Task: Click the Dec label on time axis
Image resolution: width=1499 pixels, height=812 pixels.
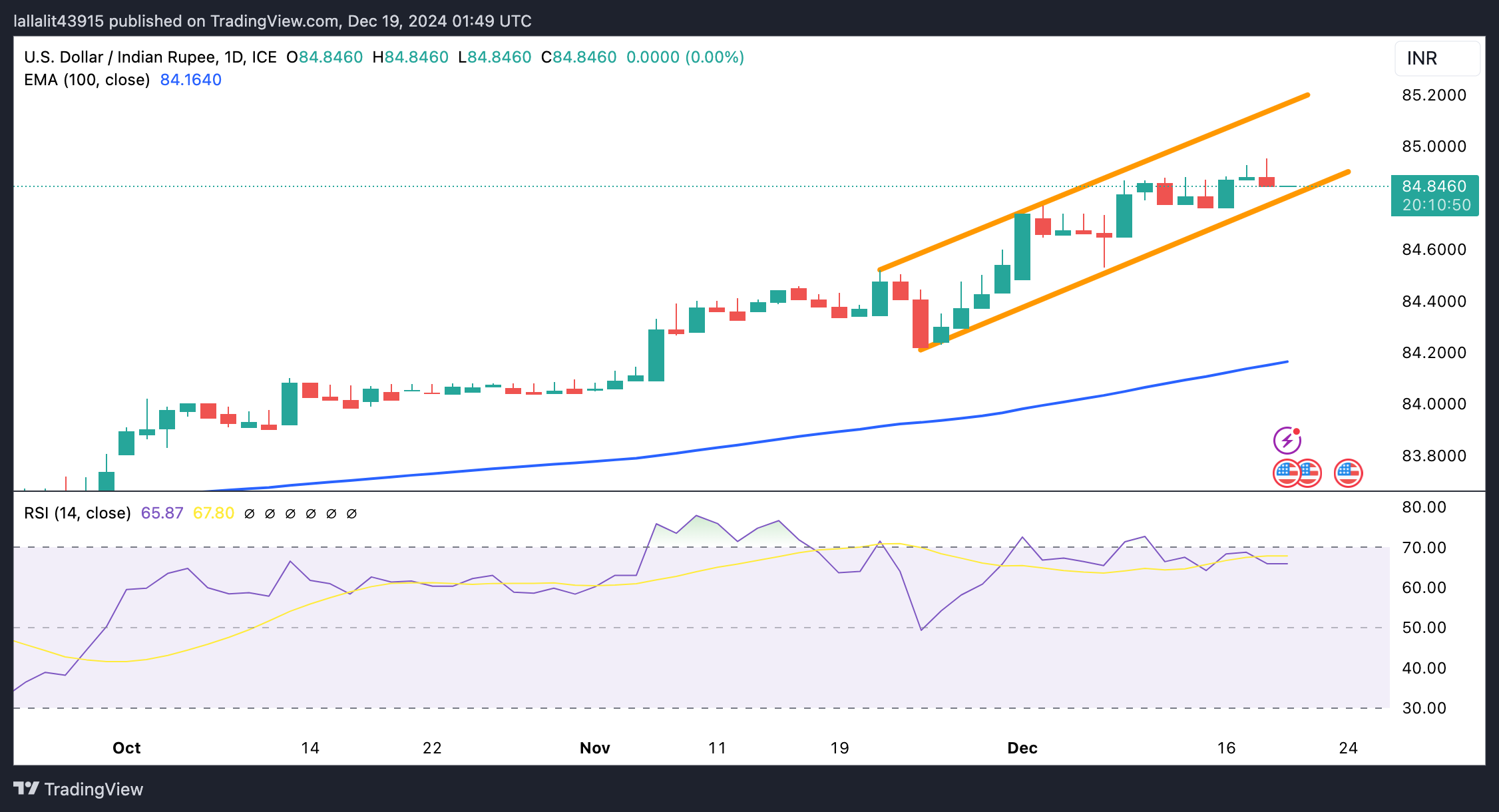Action: pos(1022,748)
